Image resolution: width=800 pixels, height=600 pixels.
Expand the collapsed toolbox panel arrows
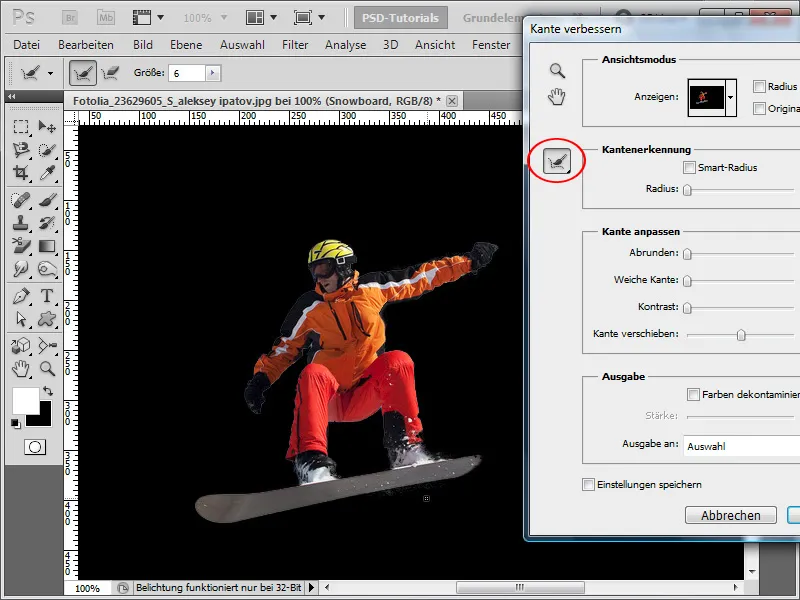[x=11, y=96]
